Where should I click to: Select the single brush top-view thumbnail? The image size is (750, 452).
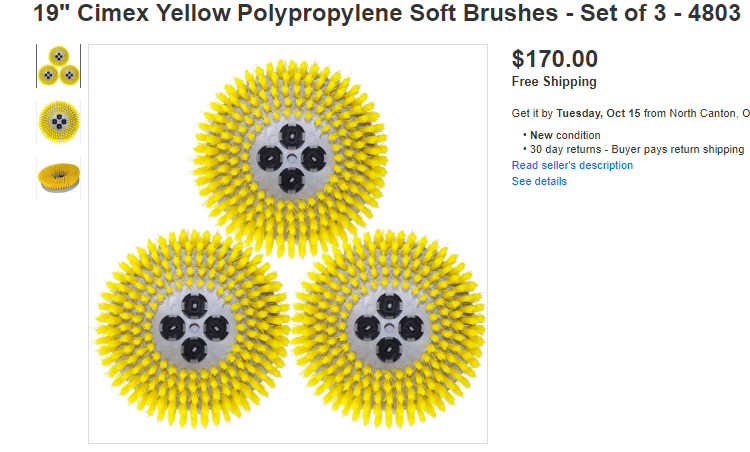point(58,122)
